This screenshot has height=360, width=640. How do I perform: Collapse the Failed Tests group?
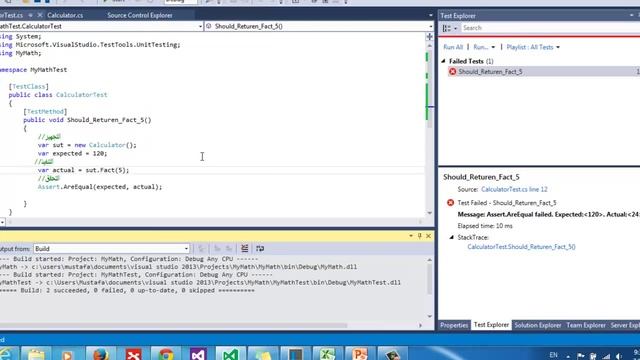(x=444, y=61)
